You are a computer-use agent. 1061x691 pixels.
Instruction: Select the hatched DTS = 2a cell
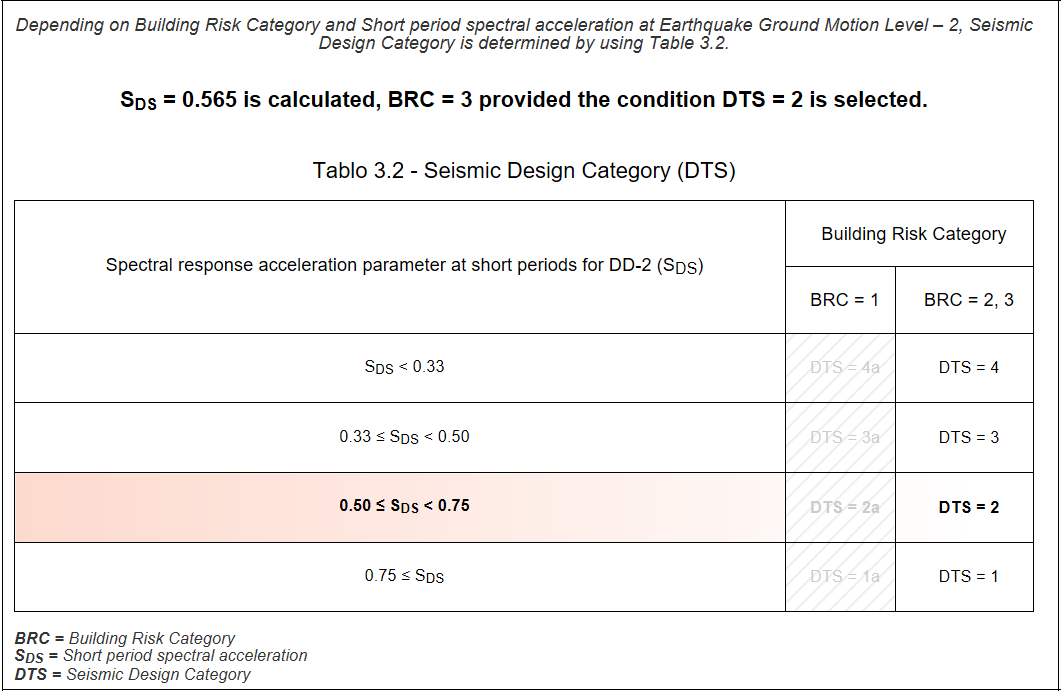[x=839, y=507]
